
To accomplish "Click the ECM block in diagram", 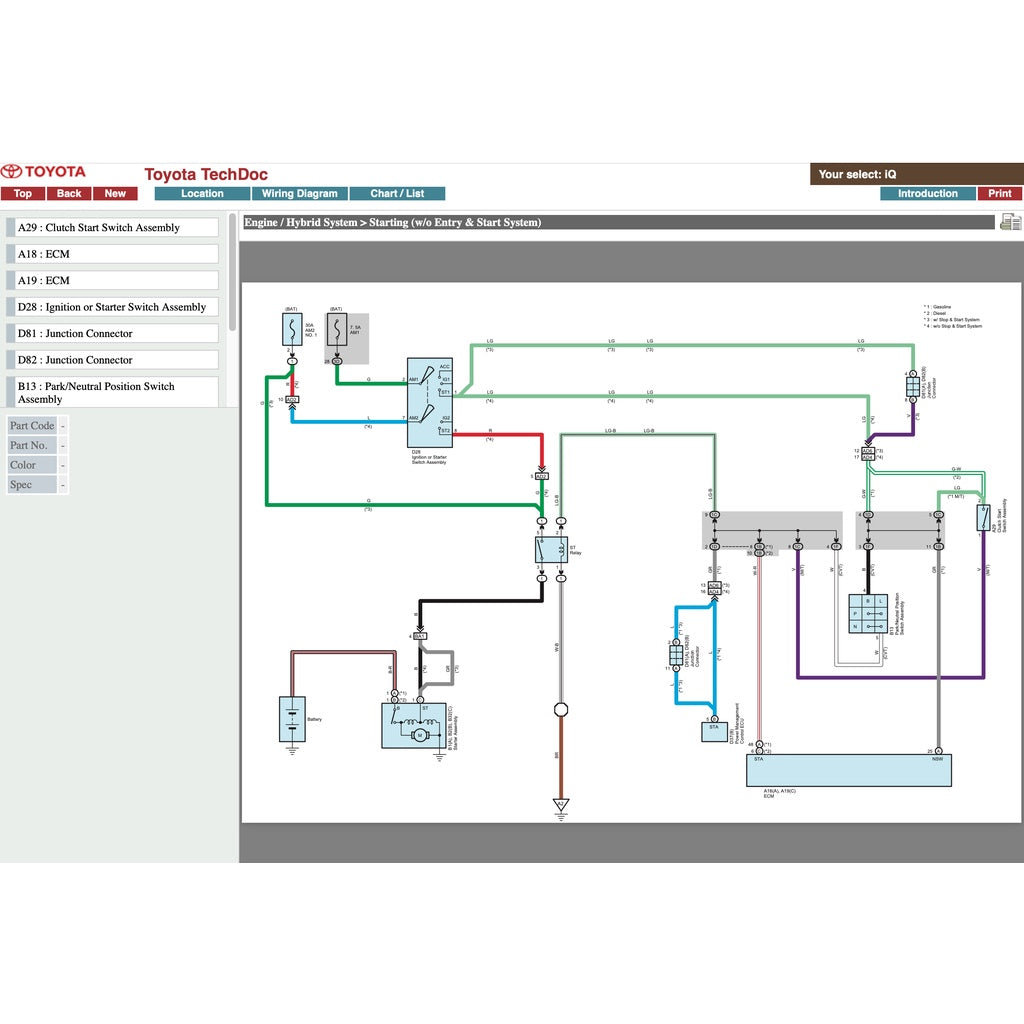I will point(849,771).
